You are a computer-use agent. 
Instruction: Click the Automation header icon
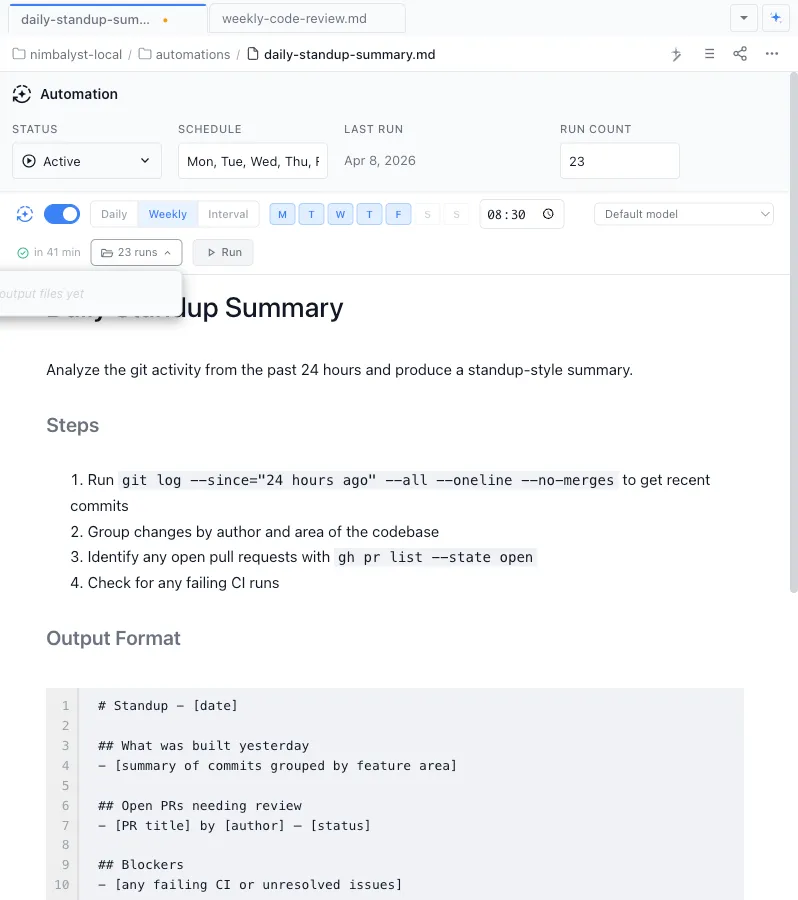(22, 94)
